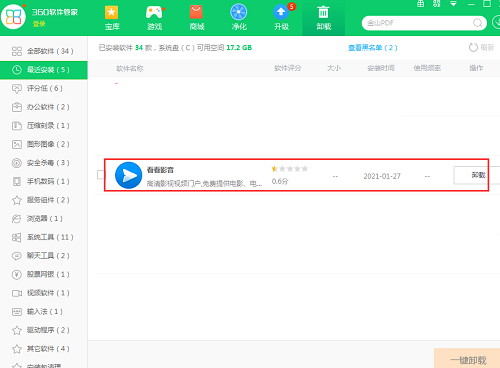Open the 升级 upgrade arrow tab
500x368 pixels.
tap(282, 18)
